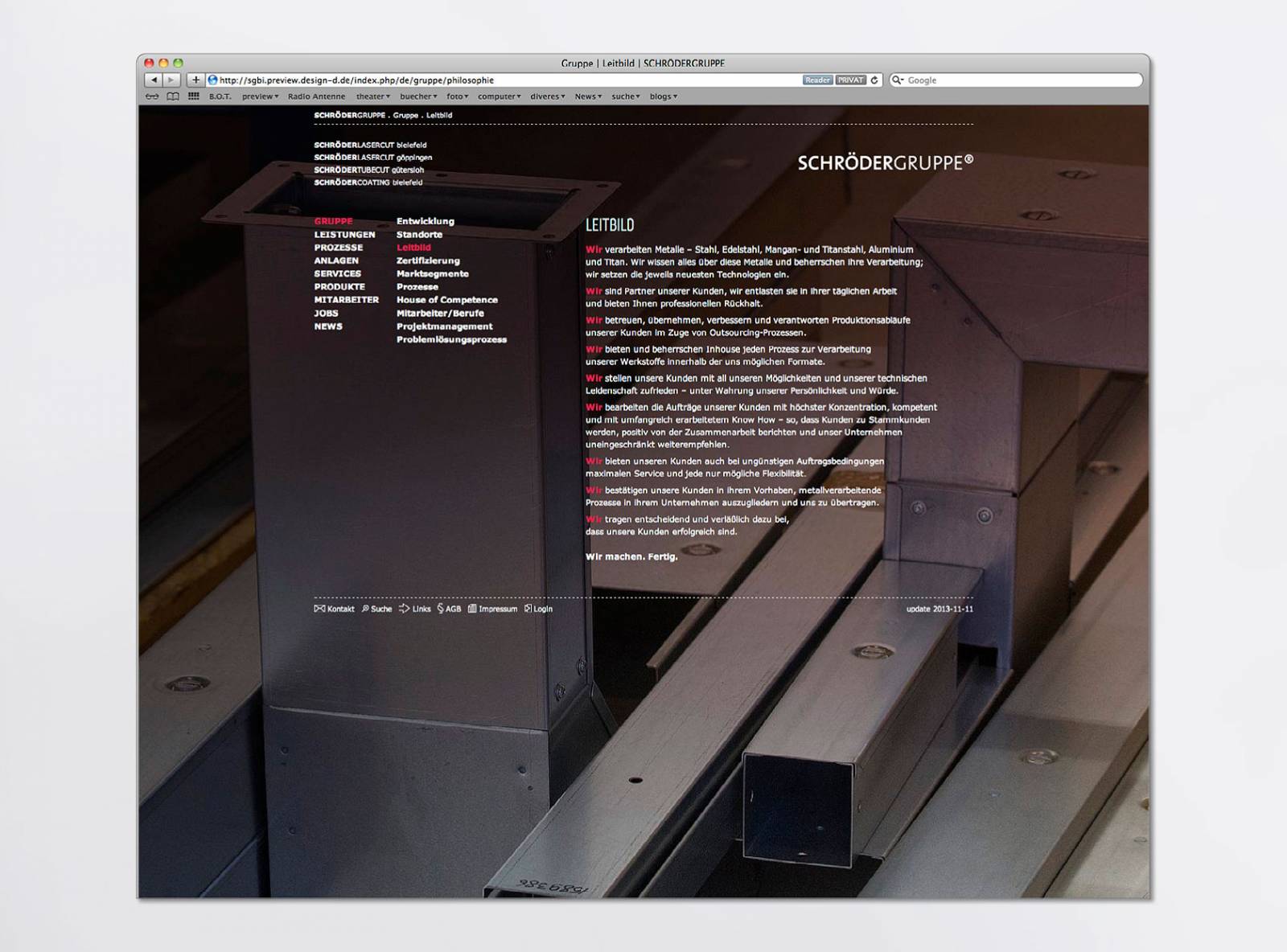Open SCHRÖDERTUBECUT gütersloh link
This screenshot has width=1287, height=952.
click(369, 170)
